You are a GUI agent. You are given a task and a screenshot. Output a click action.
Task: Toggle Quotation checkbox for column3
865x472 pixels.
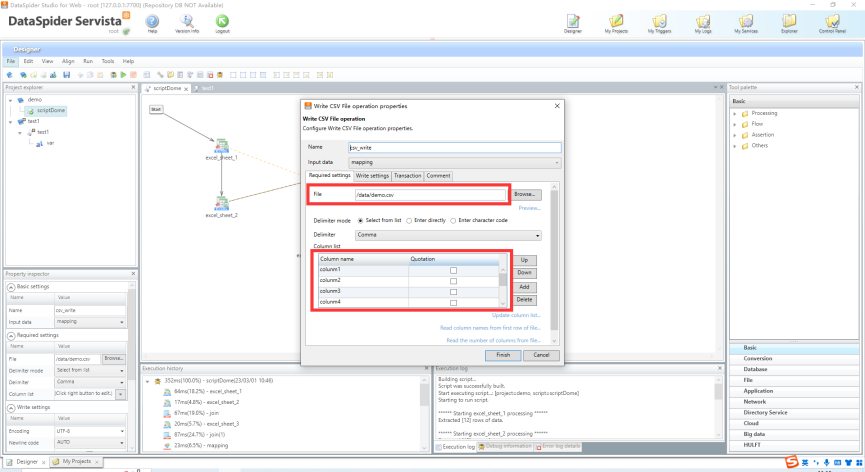pos(453,292)
